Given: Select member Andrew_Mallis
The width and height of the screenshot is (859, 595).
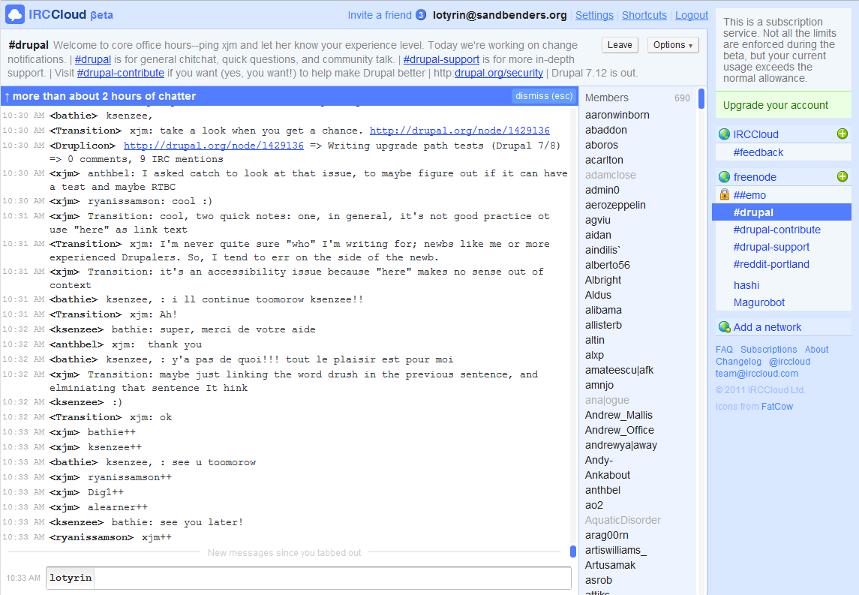Looking at the screenshot, I should [x=619, y=415].
